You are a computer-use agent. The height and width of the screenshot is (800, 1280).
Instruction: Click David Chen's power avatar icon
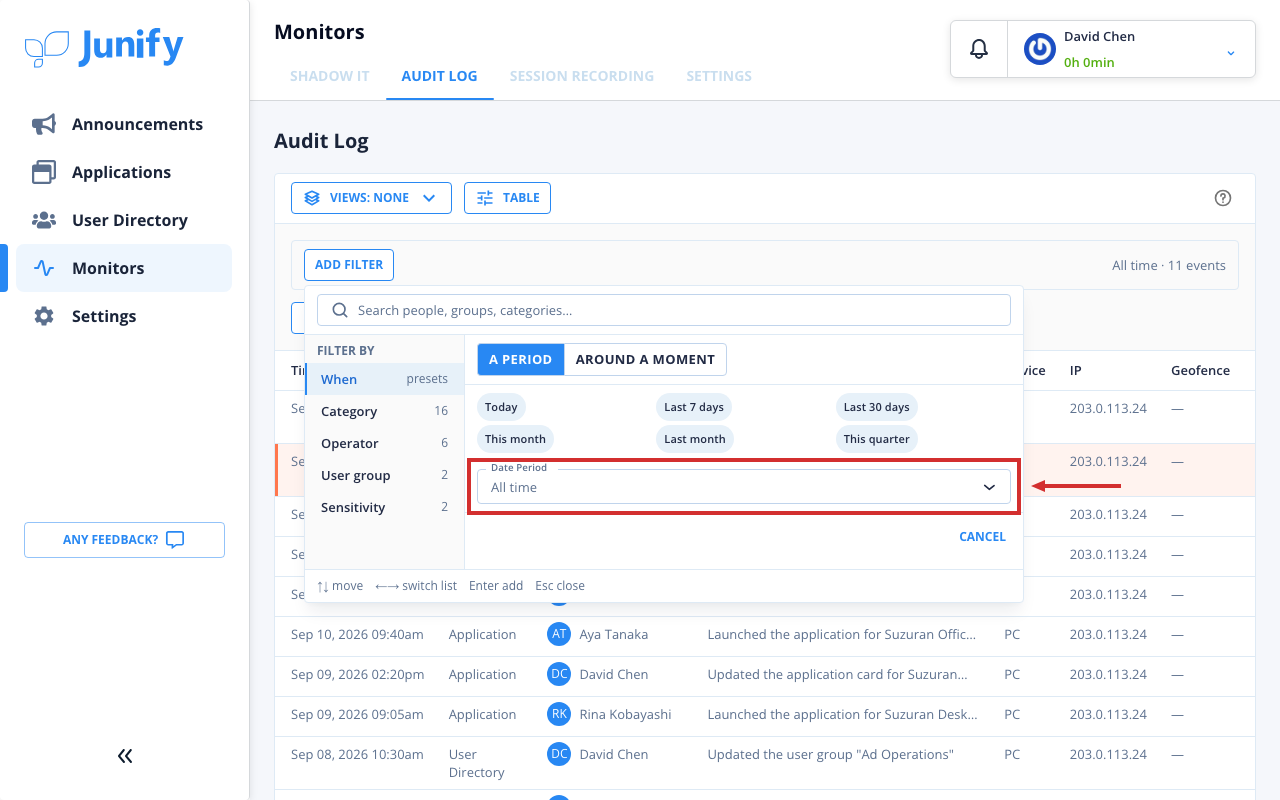1040,48
